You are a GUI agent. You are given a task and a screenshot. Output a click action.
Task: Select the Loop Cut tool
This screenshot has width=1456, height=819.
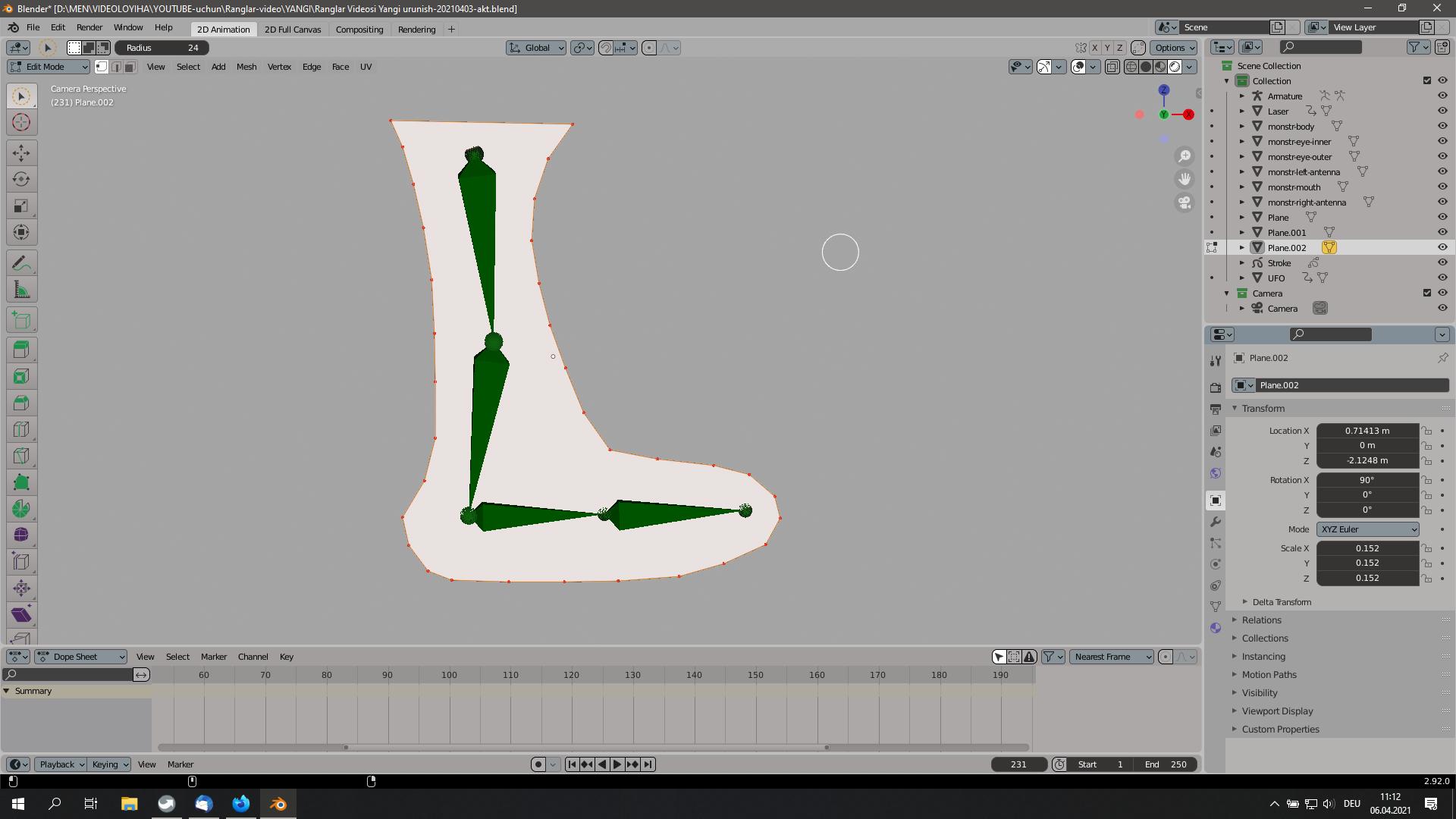point(21,429)
